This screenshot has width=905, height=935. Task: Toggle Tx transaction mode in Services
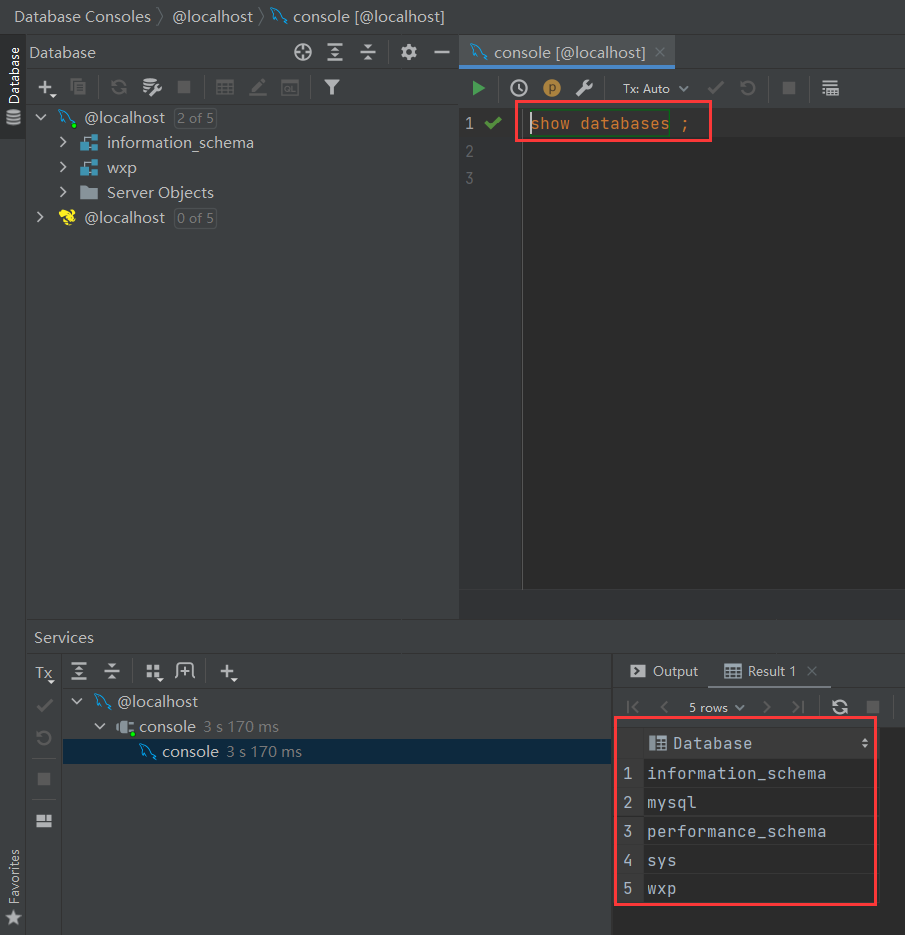coord(44,673)
